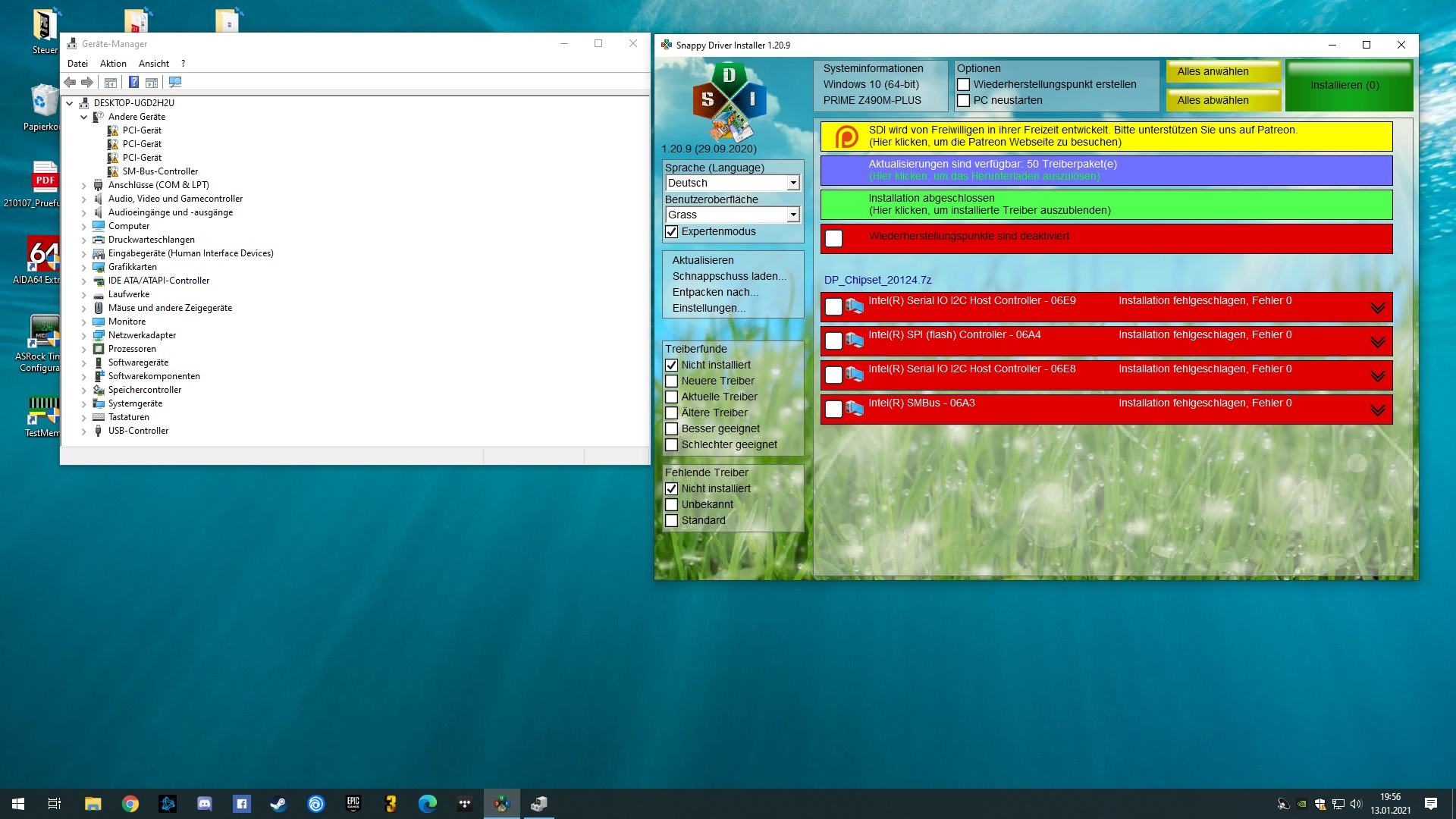
Task: Click the Alles anwählen button
Action: tap(1222, 71)
